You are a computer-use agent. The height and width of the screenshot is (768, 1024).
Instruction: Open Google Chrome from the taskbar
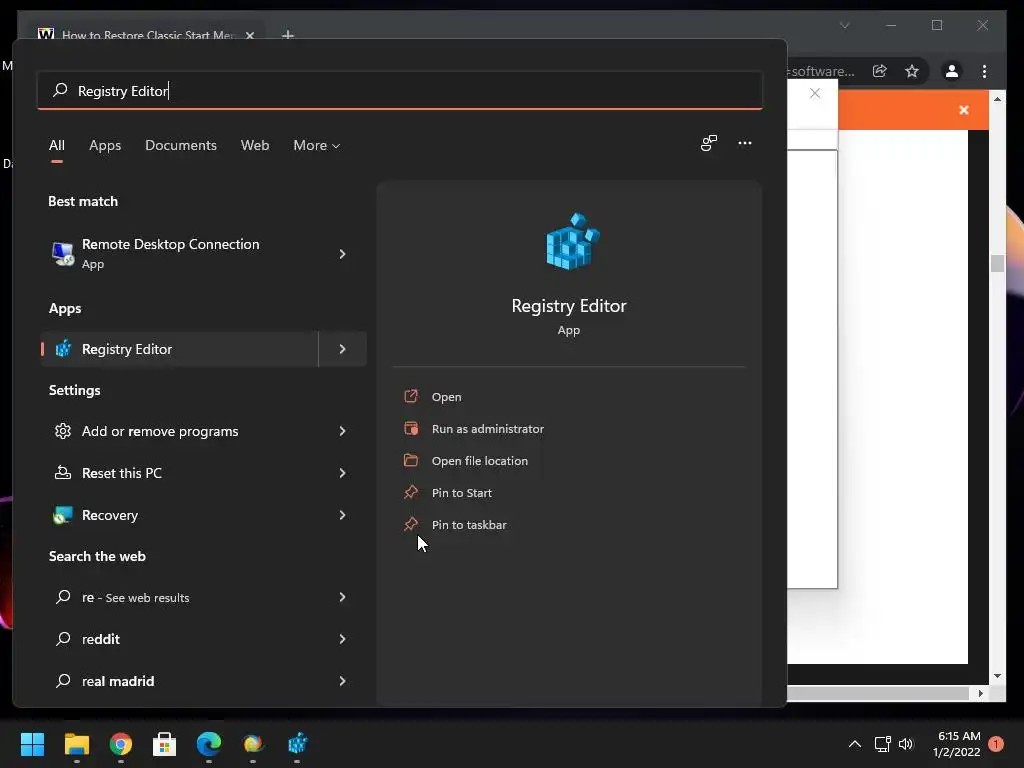click(x=121, y=743)
